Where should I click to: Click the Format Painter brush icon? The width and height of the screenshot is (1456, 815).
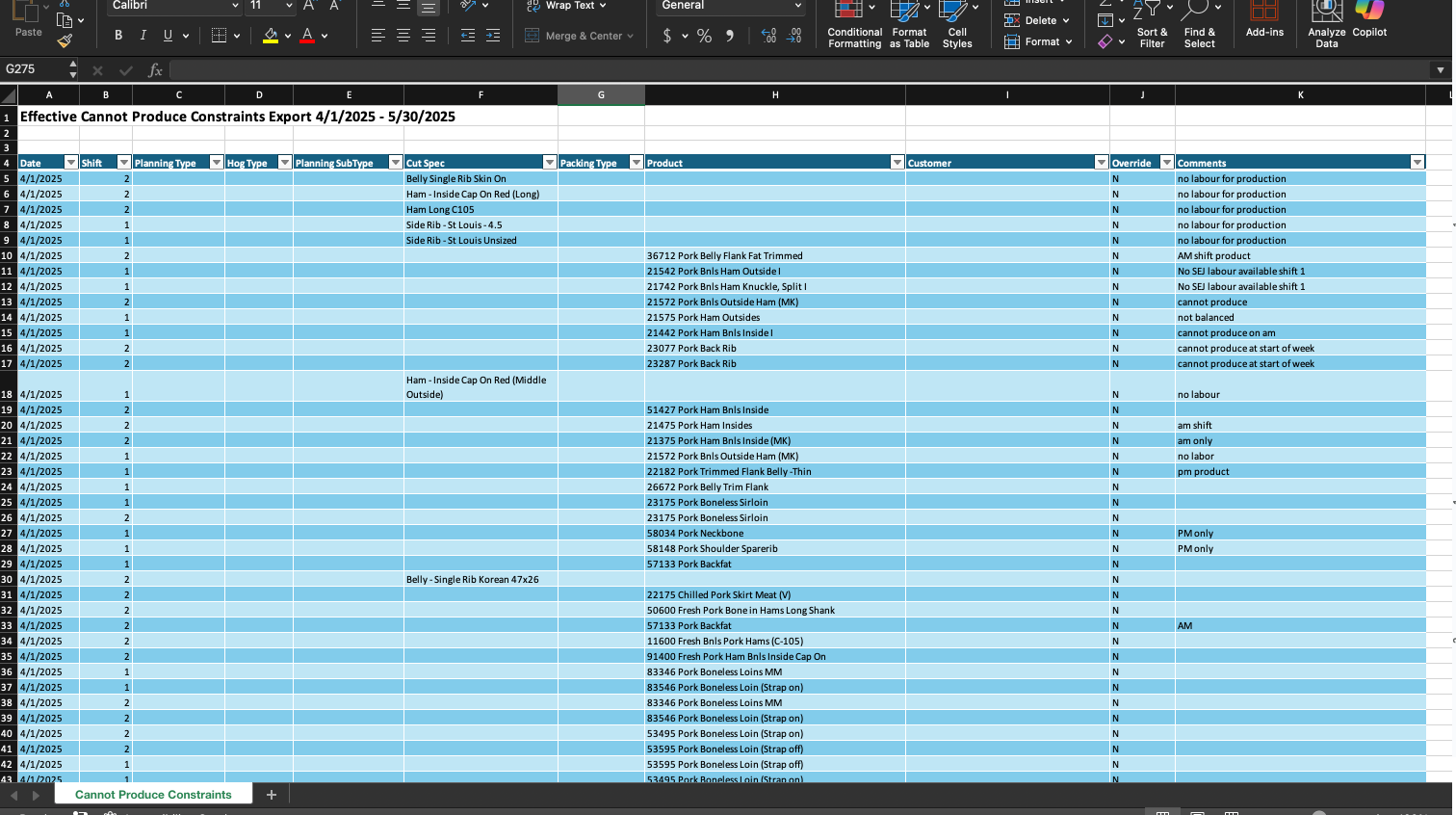pyautogui.click(x=65, y=40)
